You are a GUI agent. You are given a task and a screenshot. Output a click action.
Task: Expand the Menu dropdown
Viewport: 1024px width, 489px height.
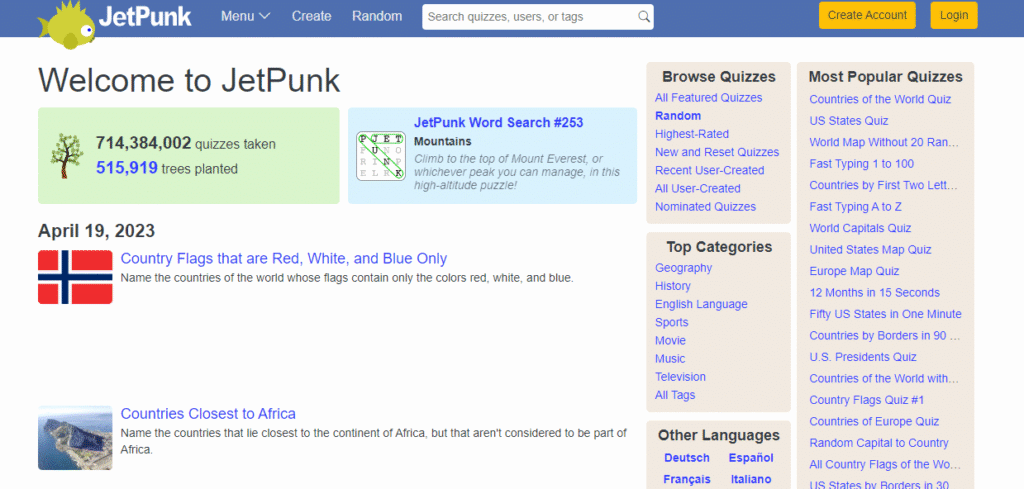coord(246,16)
